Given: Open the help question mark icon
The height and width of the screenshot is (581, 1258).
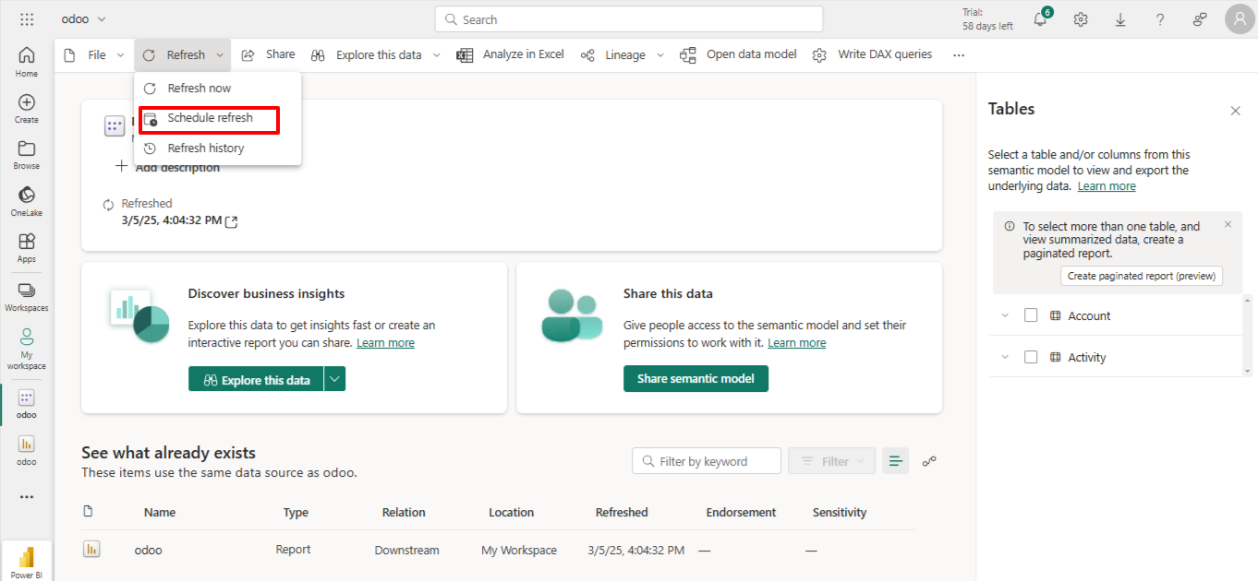Looking at the screenshot, I should tap(1159, 20).
